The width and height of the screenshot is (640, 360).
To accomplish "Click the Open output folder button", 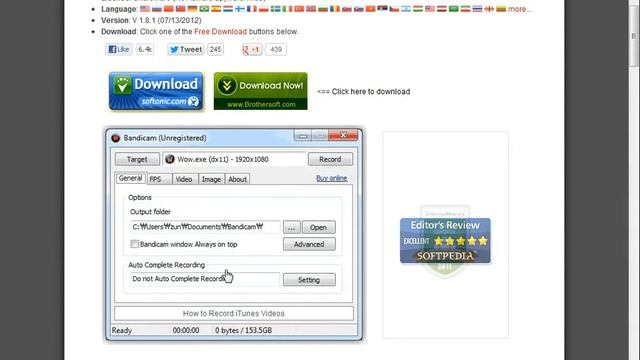I will click(x=318, y=227).
